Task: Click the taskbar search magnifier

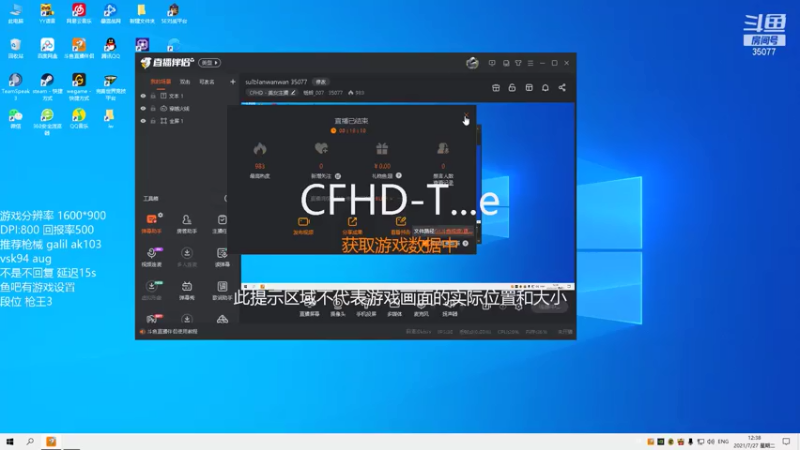Action: (30, 442)
